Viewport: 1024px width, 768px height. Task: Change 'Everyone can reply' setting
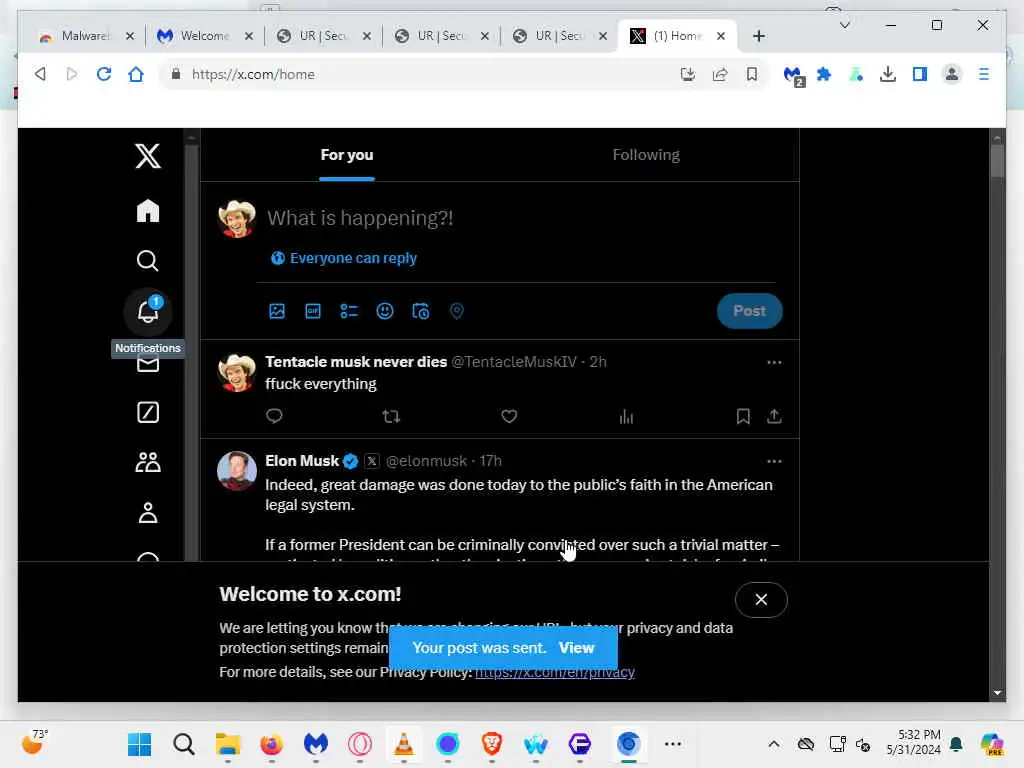pos(344,258)
